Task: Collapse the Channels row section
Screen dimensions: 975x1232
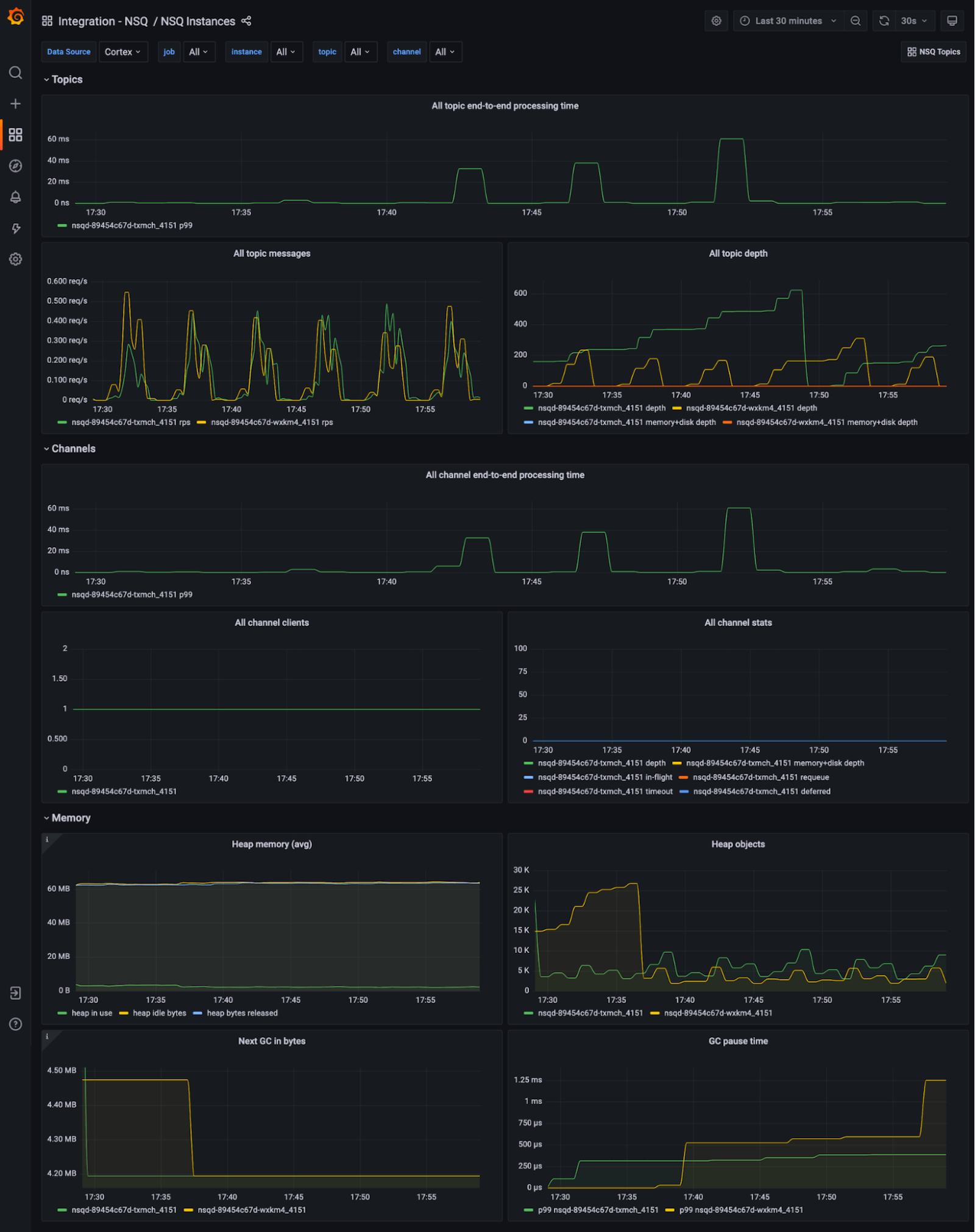Action: coord(73,448)
